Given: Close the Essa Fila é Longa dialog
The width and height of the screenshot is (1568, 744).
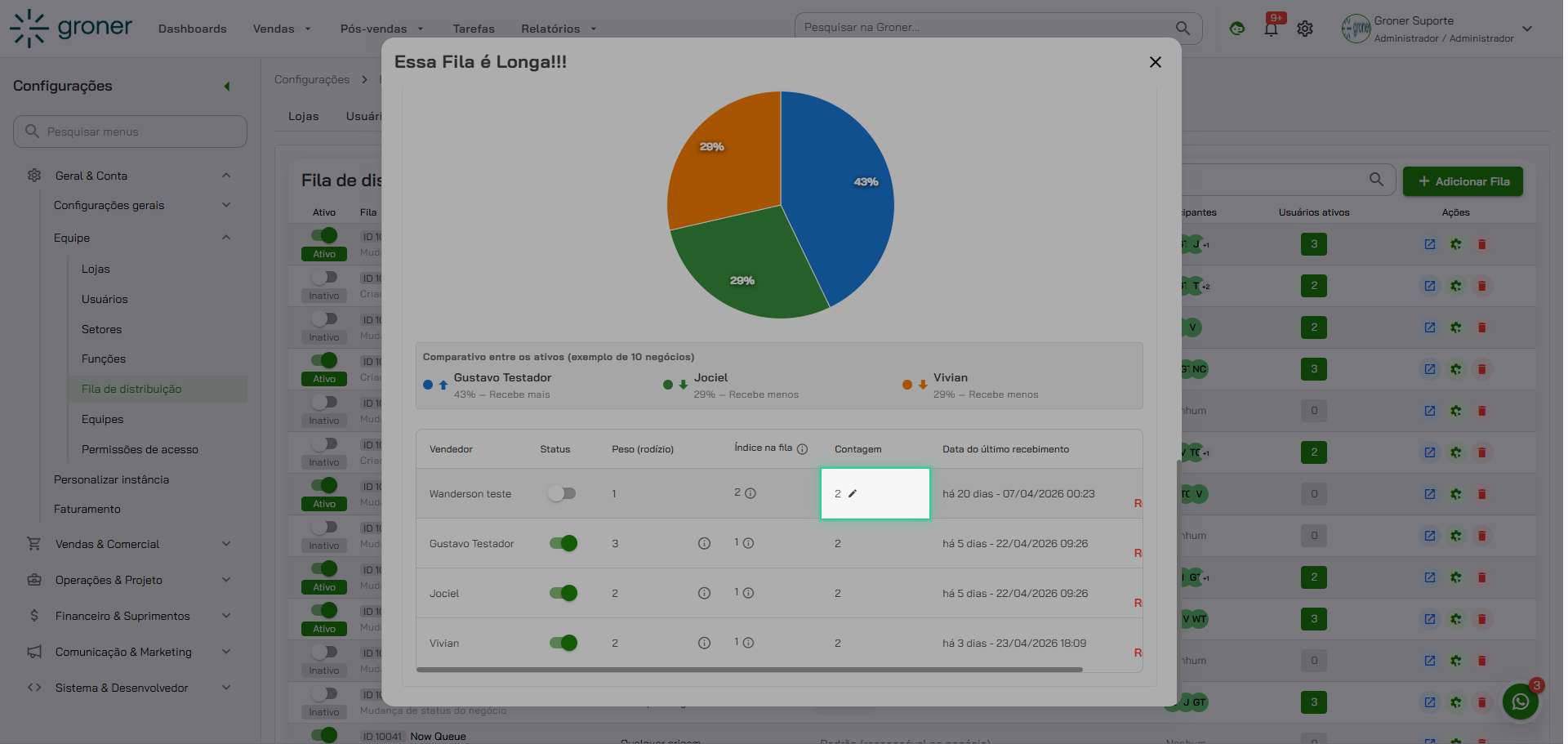Looking at the screenshot, I should (1155, 62).
